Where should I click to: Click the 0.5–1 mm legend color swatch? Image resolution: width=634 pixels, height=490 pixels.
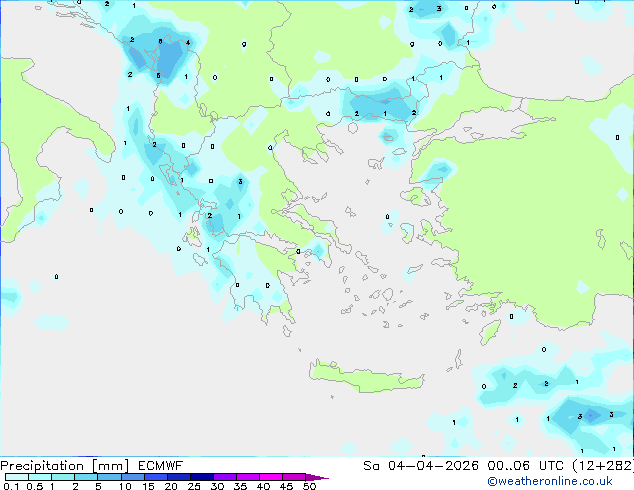[40, 477]
